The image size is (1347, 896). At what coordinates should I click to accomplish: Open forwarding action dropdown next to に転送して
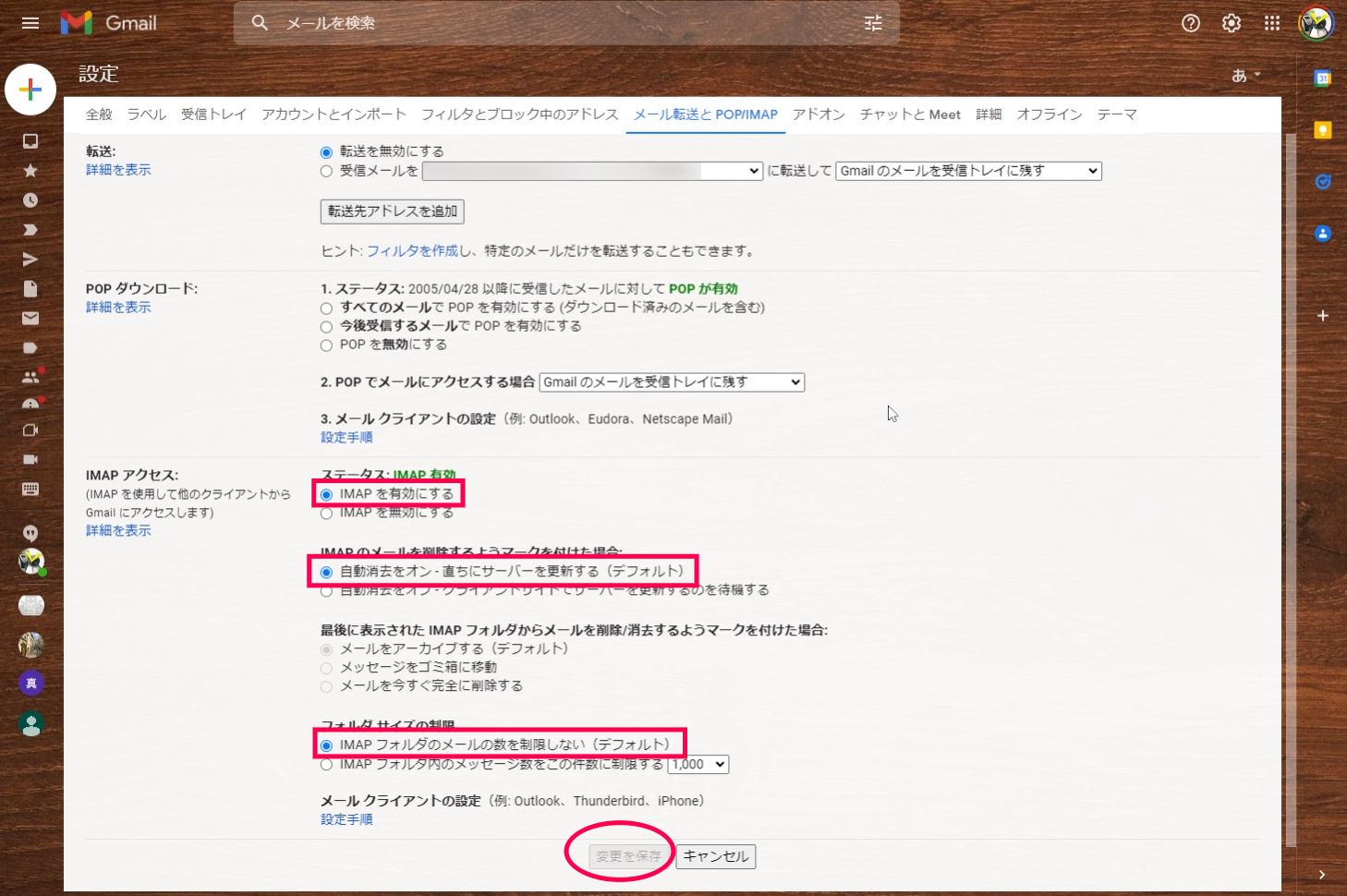[x=969, y=171]
